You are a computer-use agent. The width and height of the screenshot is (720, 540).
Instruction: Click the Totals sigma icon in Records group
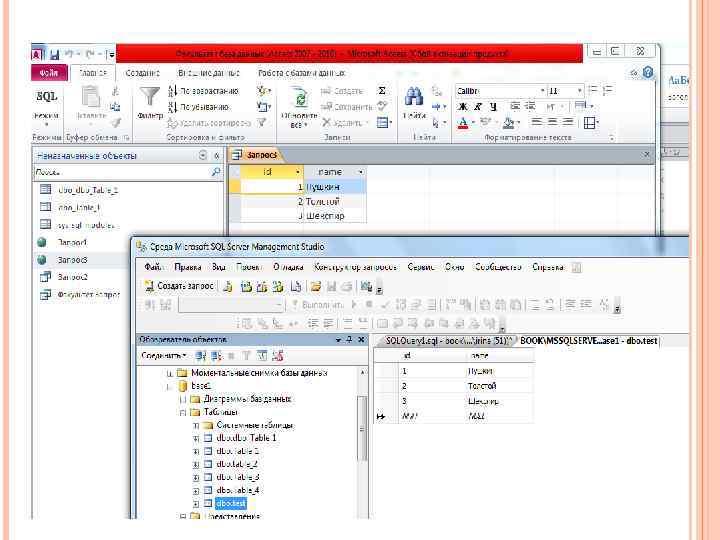pos(382,91)
